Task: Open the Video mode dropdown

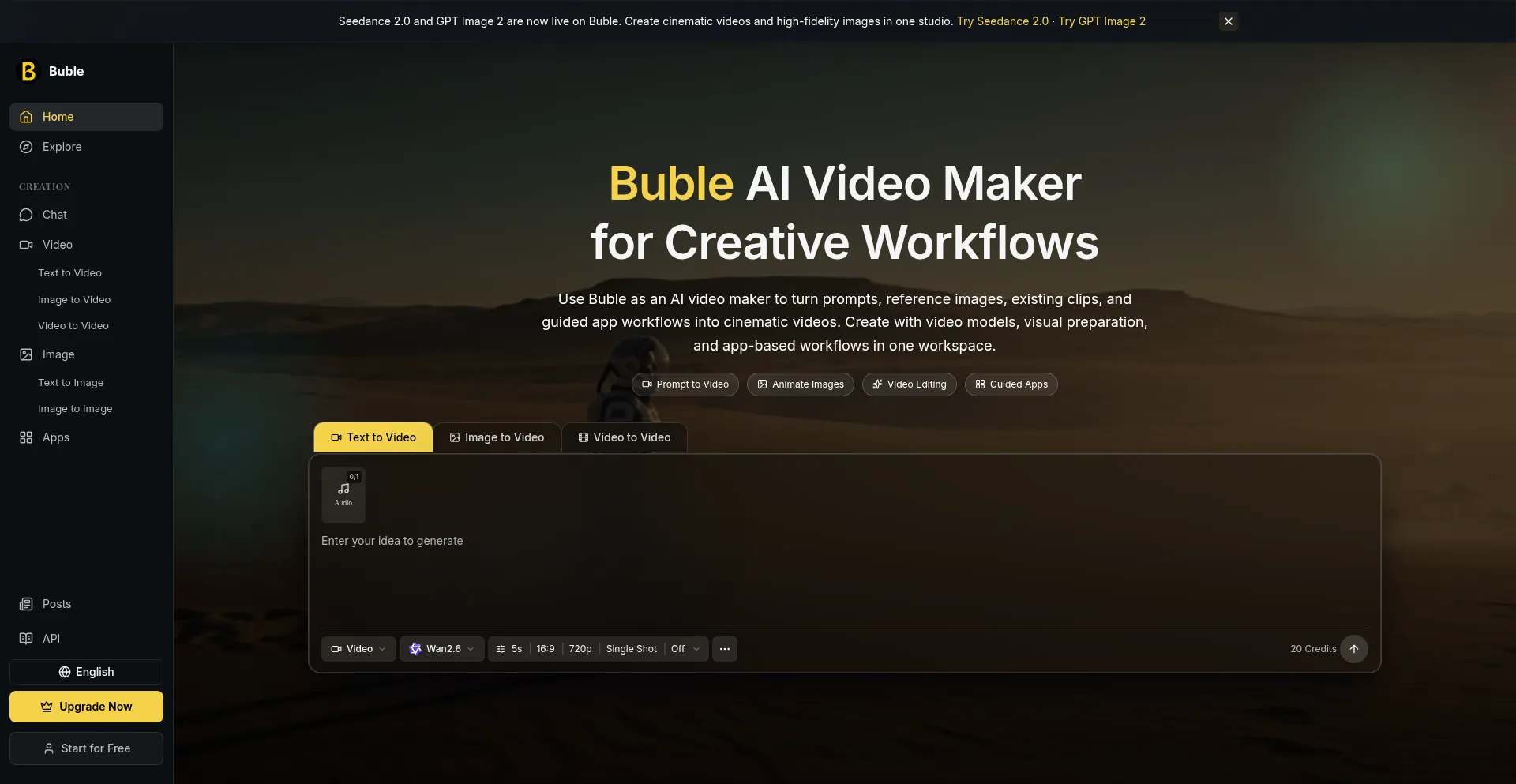Action: coord(358,649)
